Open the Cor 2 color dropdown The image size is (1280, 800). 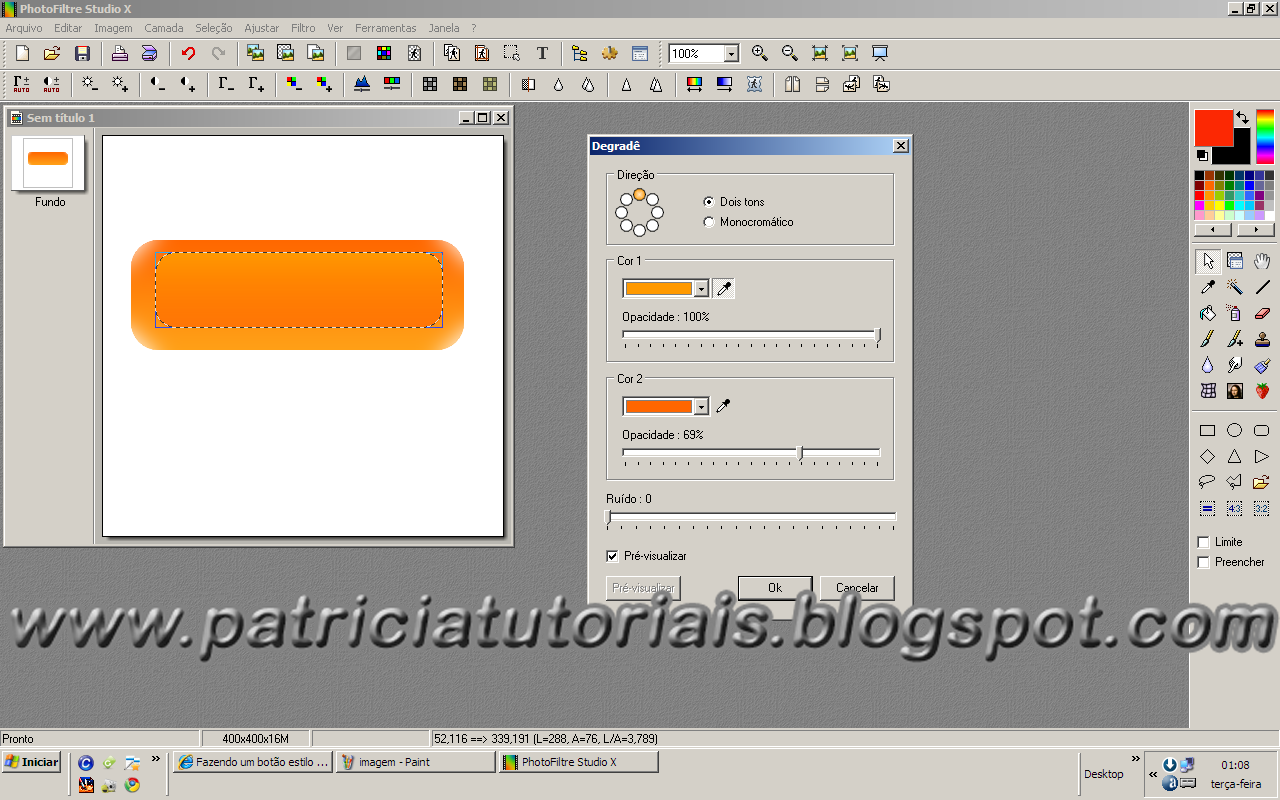tap(703, 406)
